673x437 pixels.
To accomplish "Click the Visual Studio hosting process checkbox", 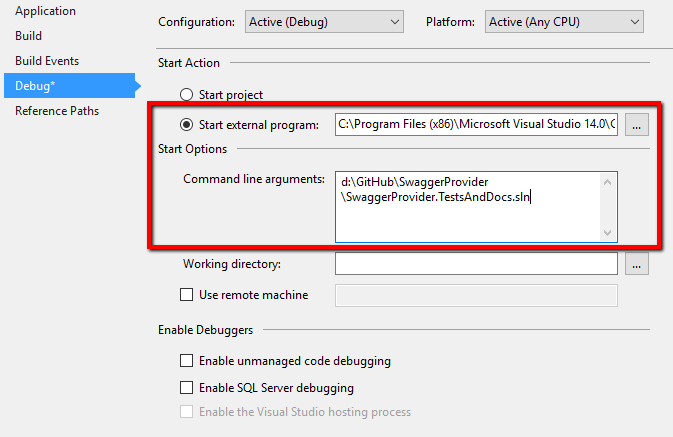I will tap(186, 412).
